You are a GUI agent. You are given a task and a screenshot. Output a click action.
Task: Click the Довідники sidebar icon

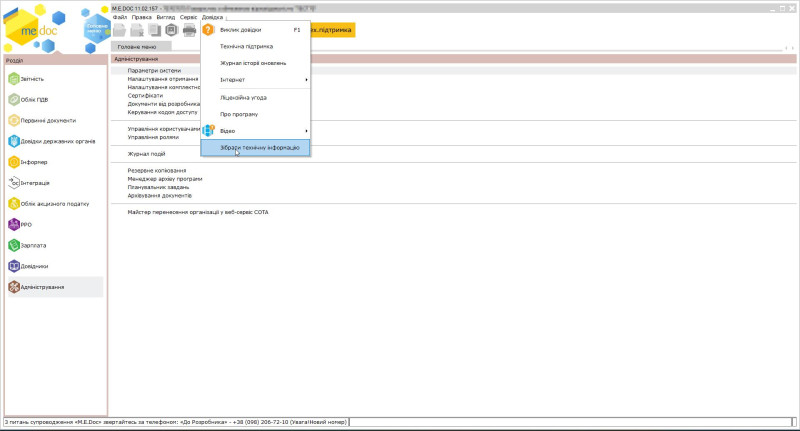(x=14, y=266)
